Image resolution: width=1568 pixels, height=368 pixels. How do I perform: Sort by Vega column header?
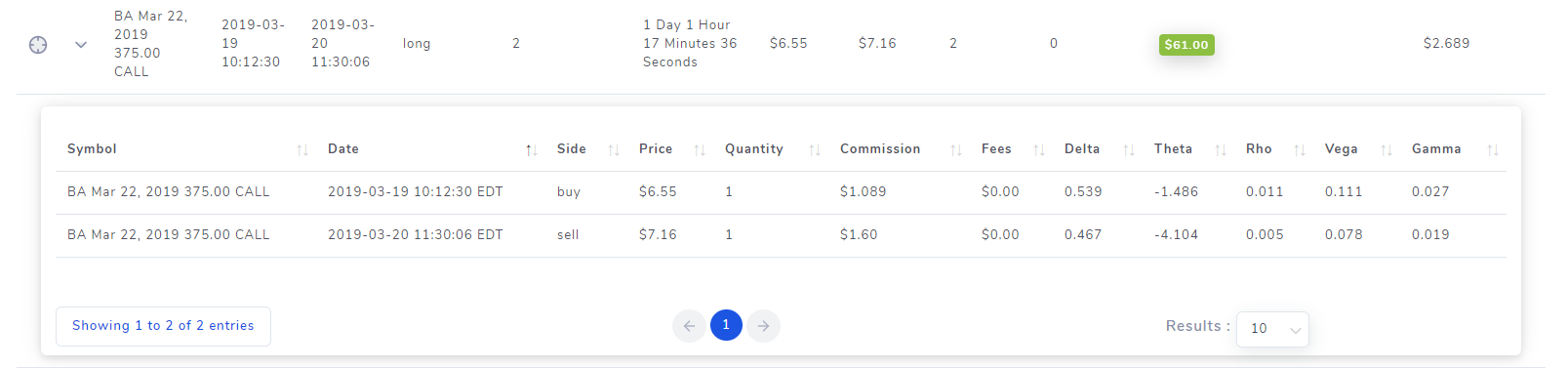pos(1341,149)
